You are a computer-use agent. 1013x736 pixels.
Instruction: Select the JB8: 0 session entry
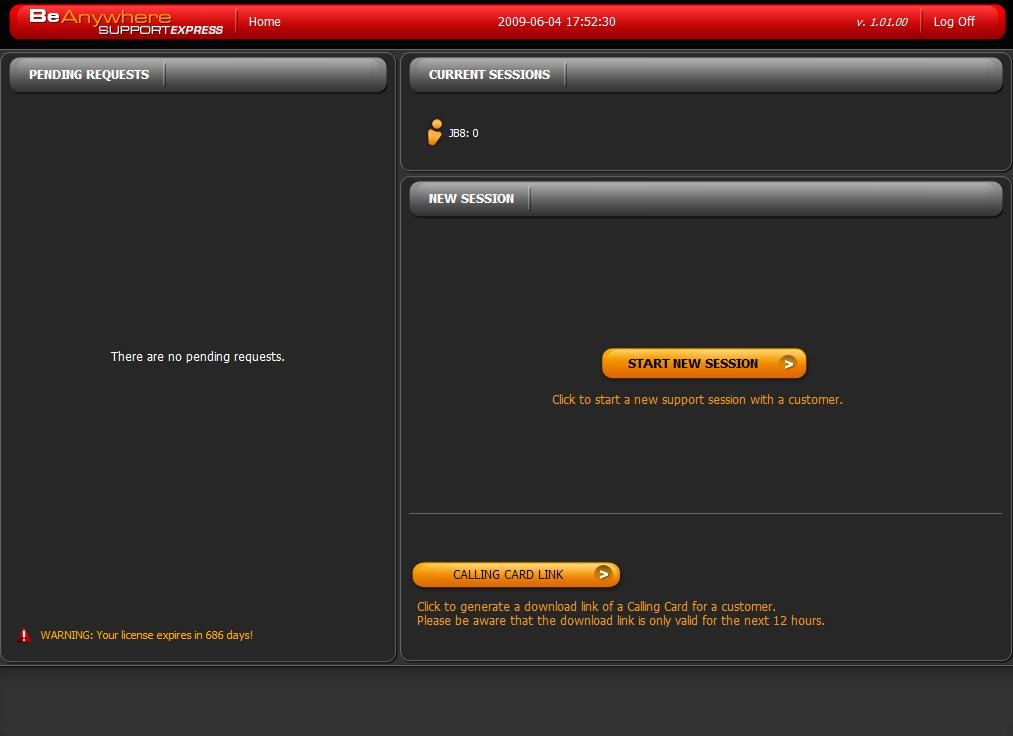463,133
